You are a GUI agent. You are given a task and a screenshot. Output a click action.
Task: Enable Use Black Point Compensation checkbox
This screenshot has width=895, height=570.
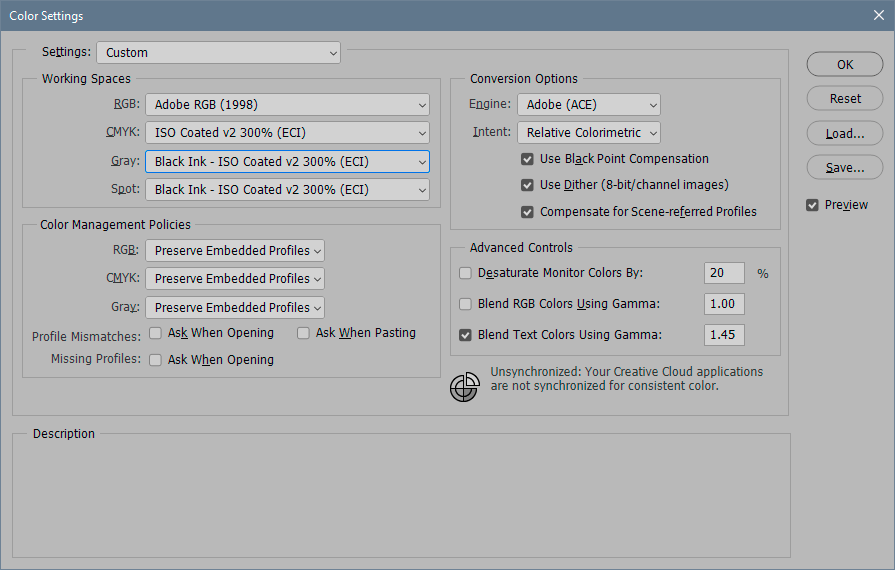coord(527,159)
